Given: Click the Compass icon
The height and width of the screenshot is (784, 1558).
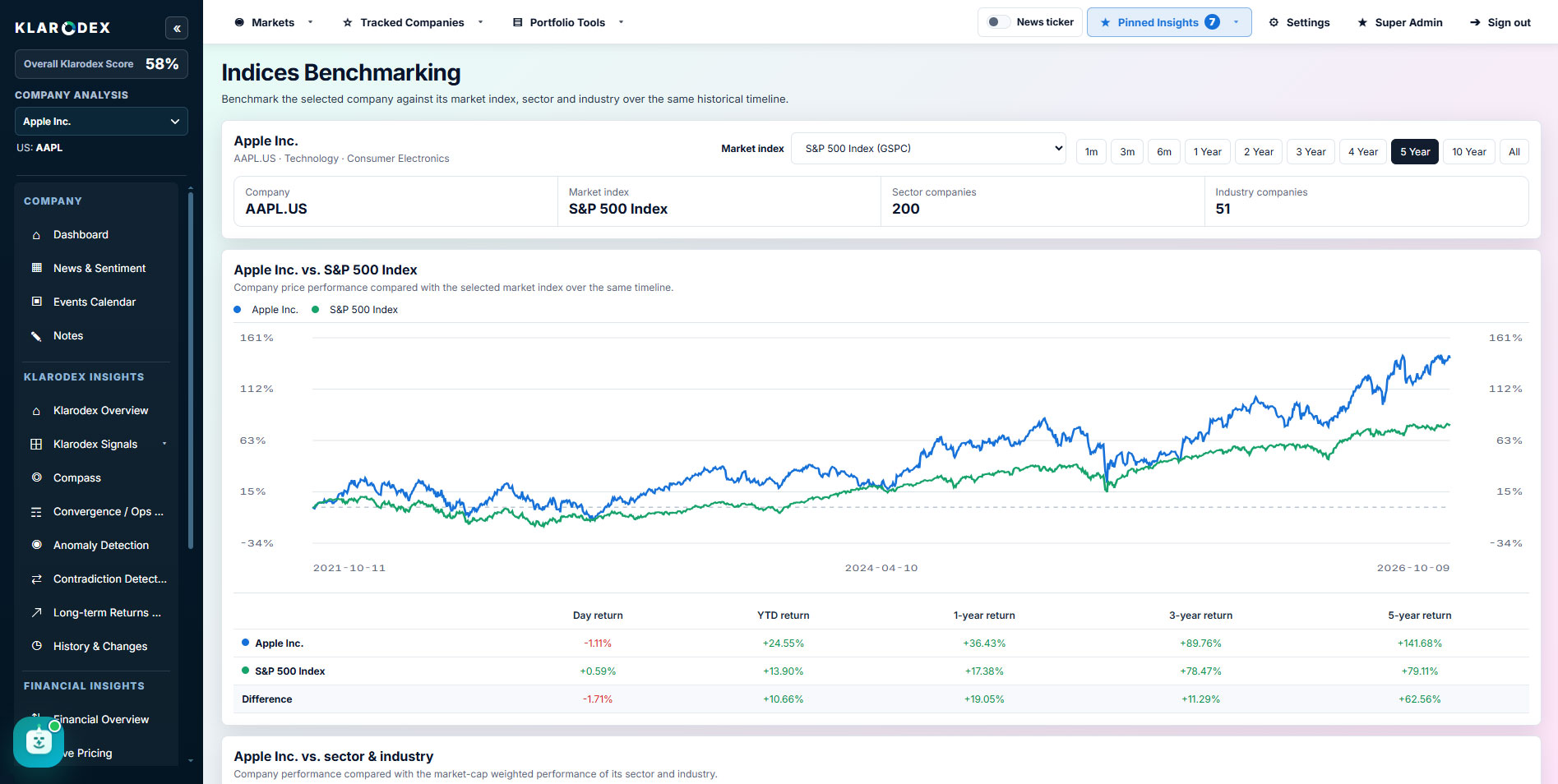Looking at the screenshot, I should tap(36, 477).
